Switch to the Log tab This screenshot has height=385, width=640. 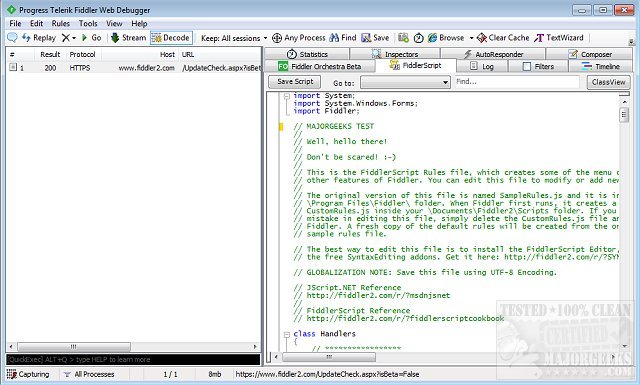tap(482, 66)
